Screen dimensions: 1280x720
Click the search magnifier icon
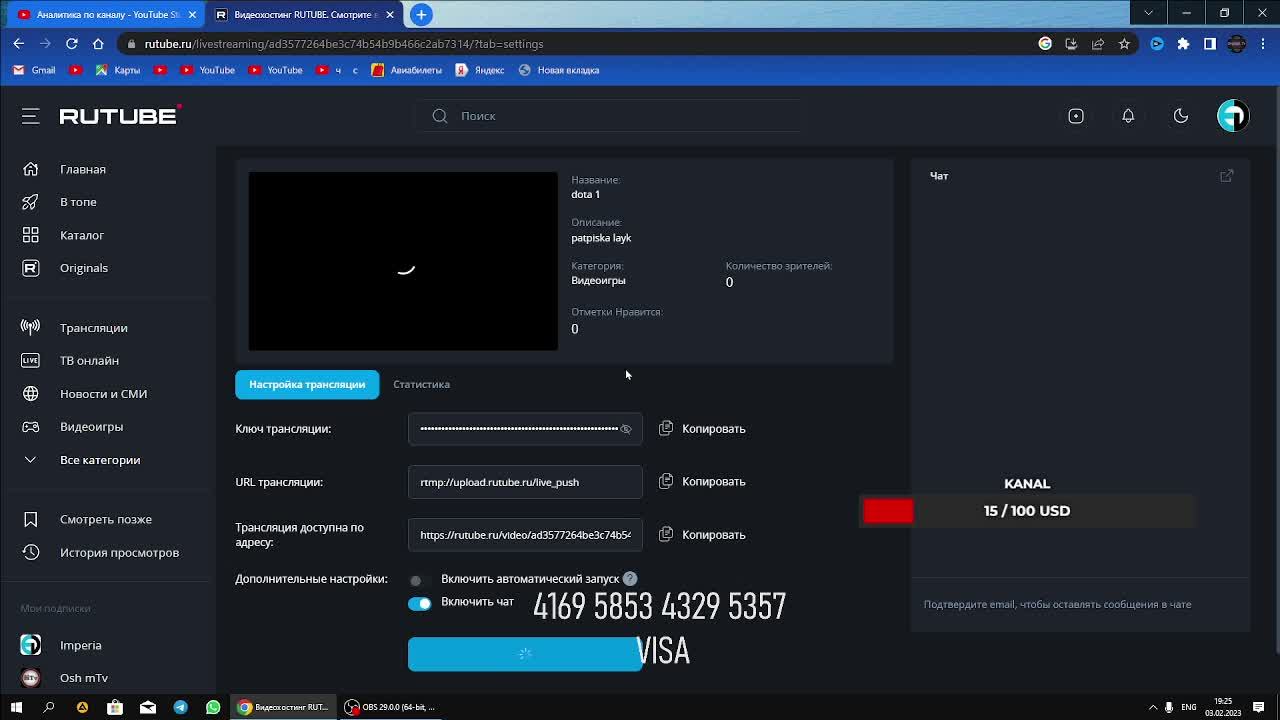click(x=439, y=116)
